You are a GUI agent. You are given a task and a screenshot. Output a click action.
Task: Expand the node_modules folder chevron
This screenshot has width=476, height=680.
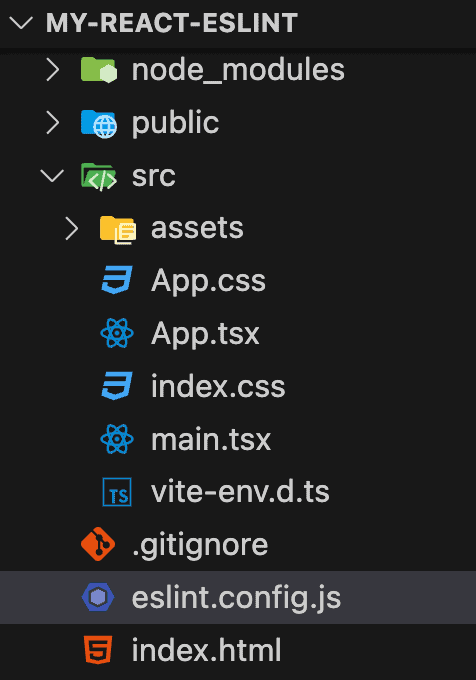coord(52,70)
